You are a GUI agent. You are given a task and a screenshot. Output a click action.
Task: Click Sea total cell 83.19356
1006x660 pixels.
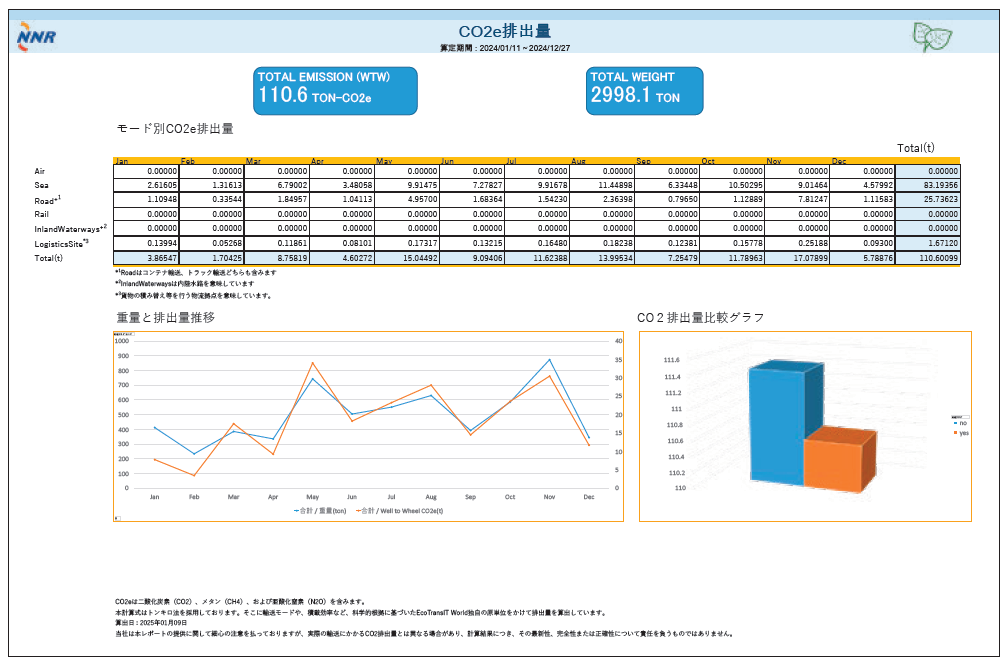tap(927, 185)
